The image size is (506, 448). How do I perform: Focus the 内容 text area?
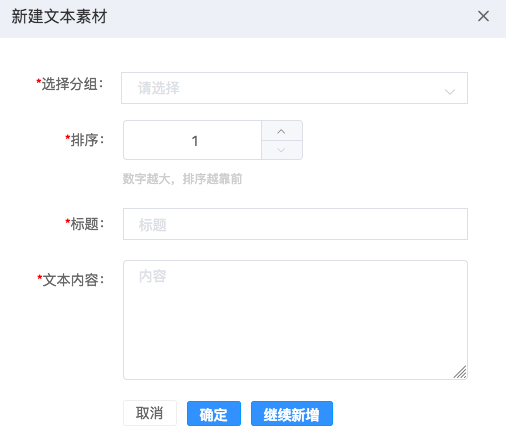[295, 320]
